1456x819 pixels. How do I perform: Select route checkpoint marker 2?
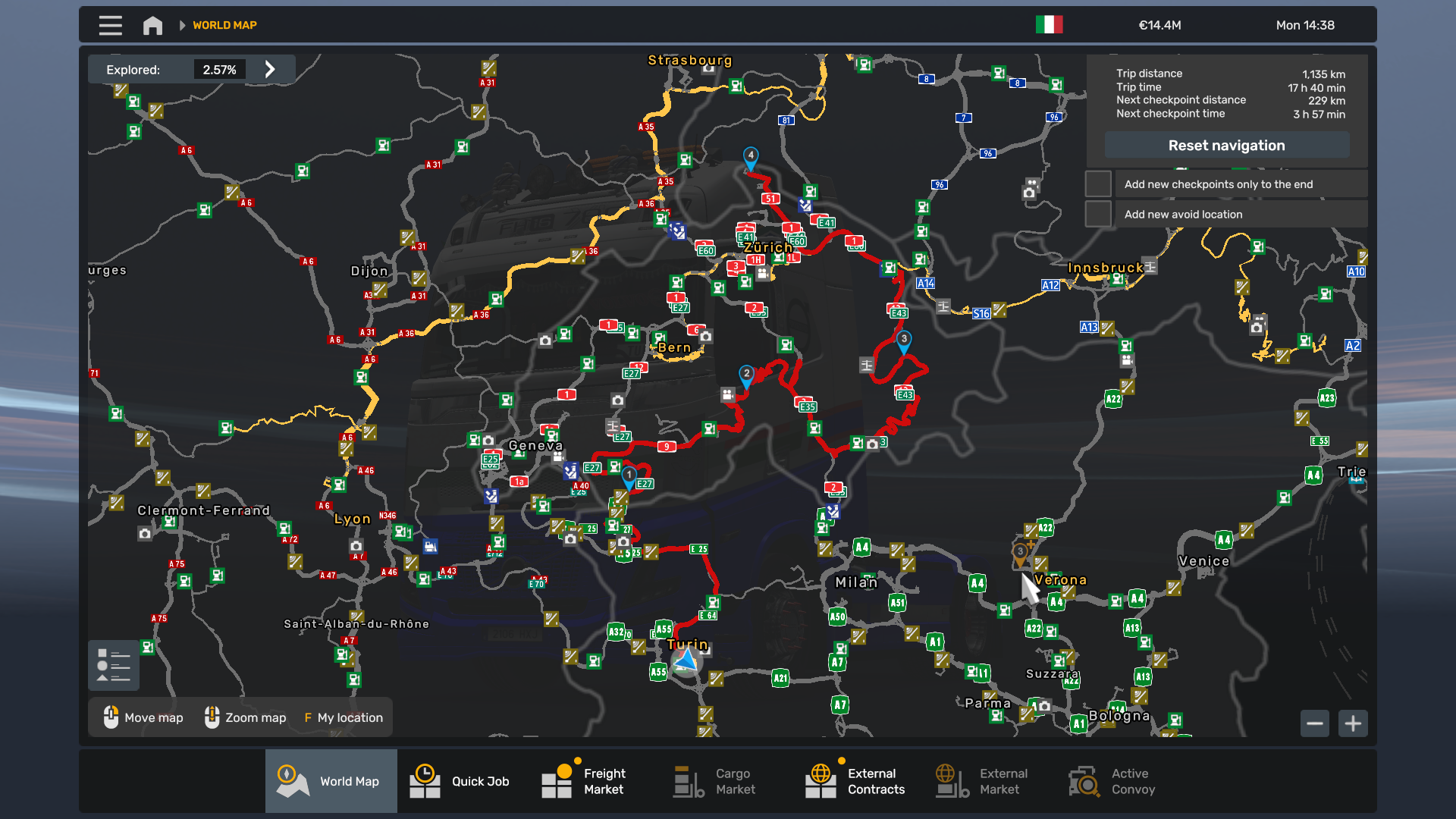(746, 375)
